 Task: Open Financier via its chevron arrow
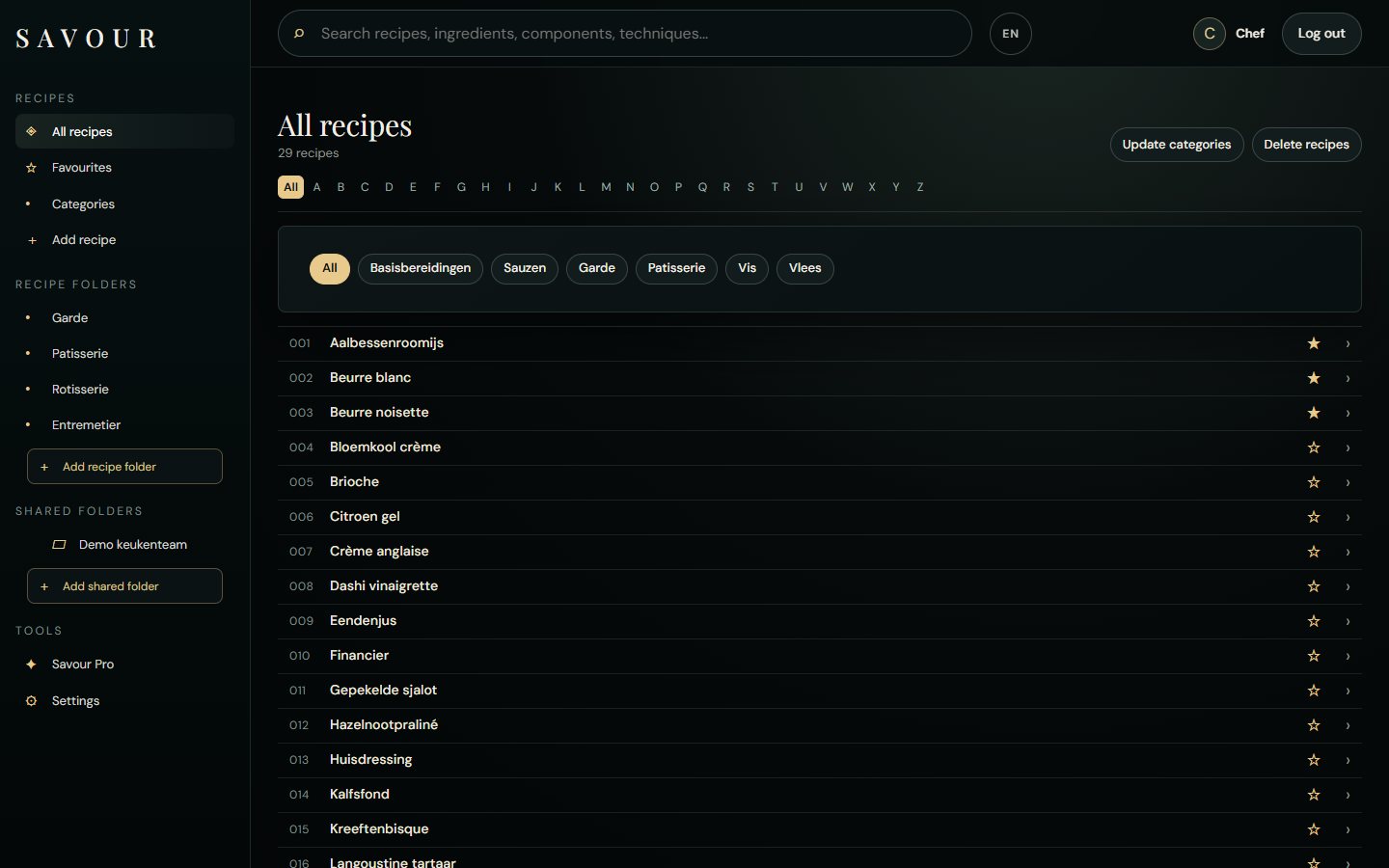click(1348, 656)
